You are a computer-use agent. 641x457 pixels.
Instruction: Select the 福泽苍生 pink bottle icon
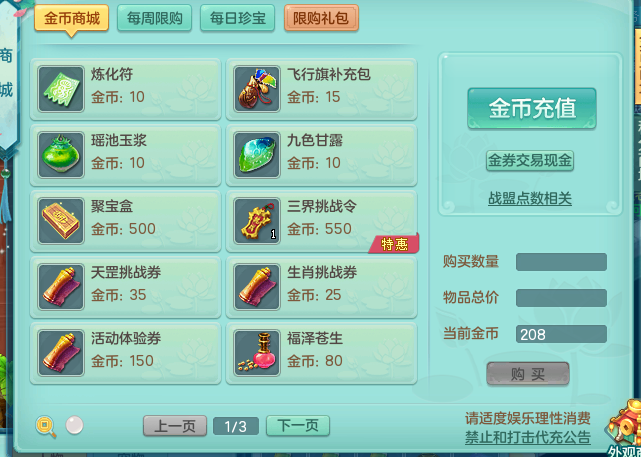pos(257,353)
